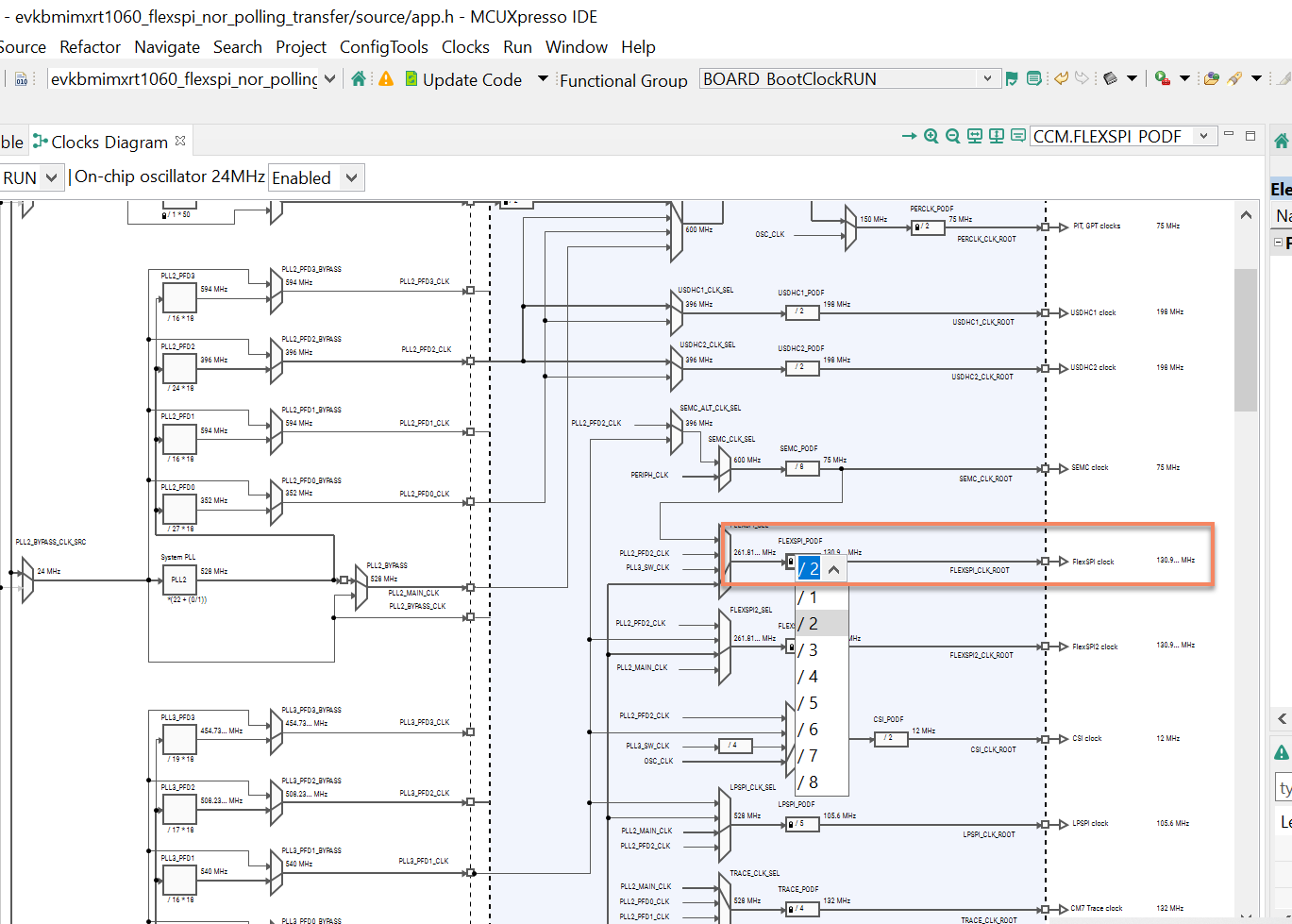Click the green Home icon at top right
The image size is (1292, 924).
1281,139
